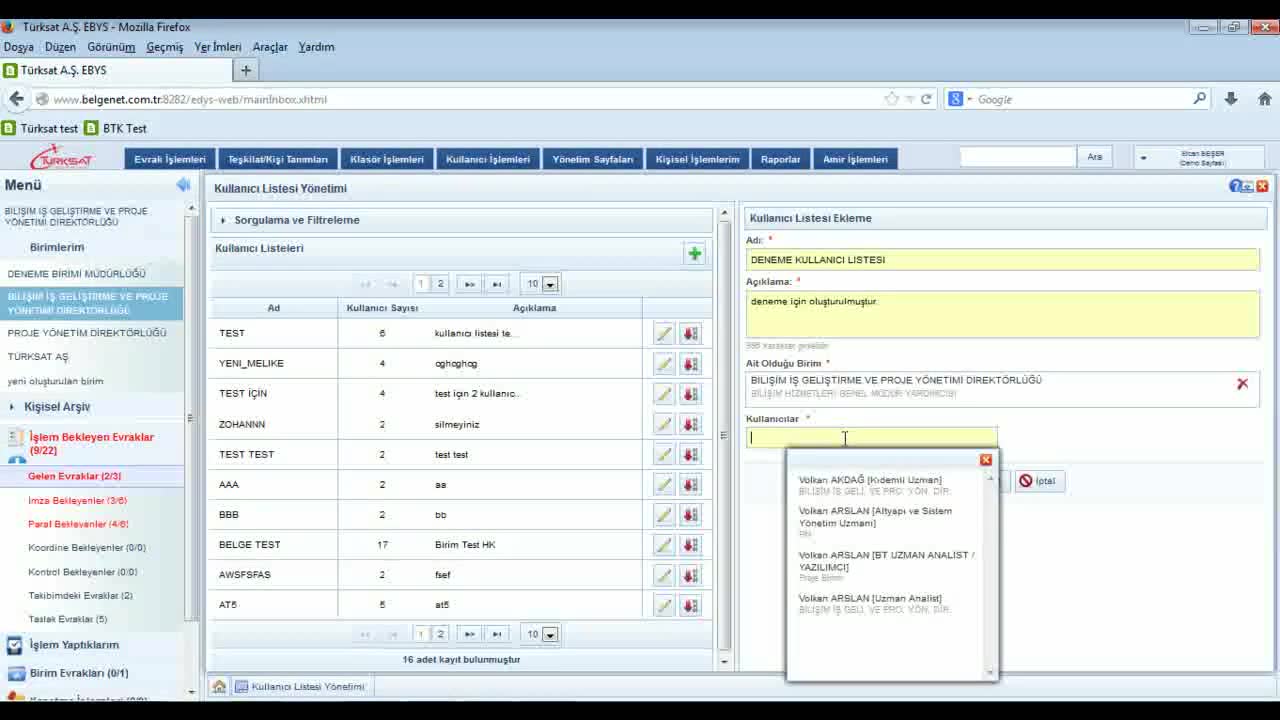Screen dimensions: 1280x720
Task: Click the home icon in bottom bar
Action: coord(219,687)
